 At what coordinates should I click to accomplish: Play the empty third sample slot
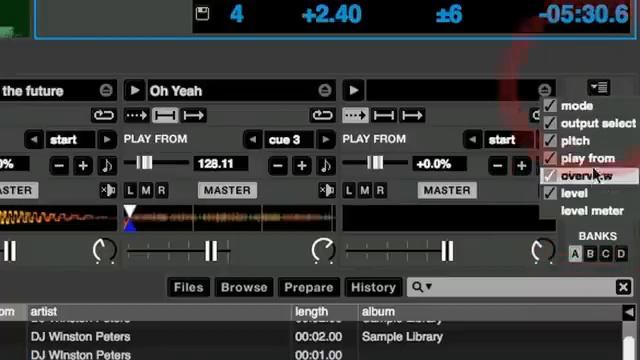click(353, 90)
